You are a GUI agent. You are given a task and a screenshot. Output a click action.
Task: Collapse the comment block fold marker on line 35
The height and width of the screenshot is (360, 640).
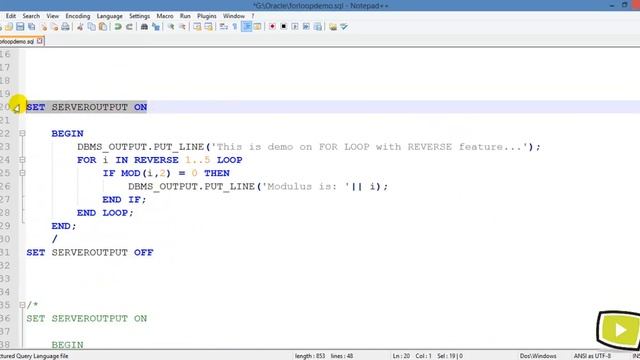click(22, 305)
